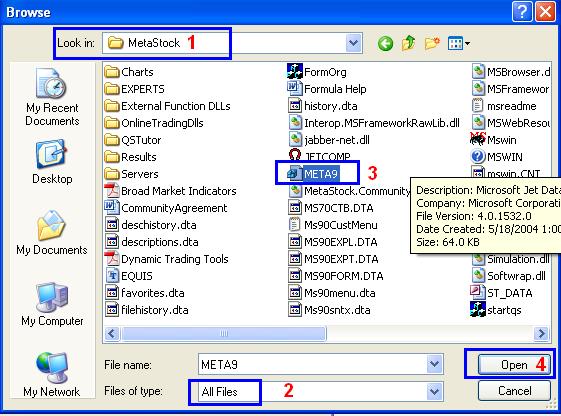Image resolution: width=561 pixels, height=416 pixels.
Task: Go to Desktop in places bar
Action: coord(52,162)
